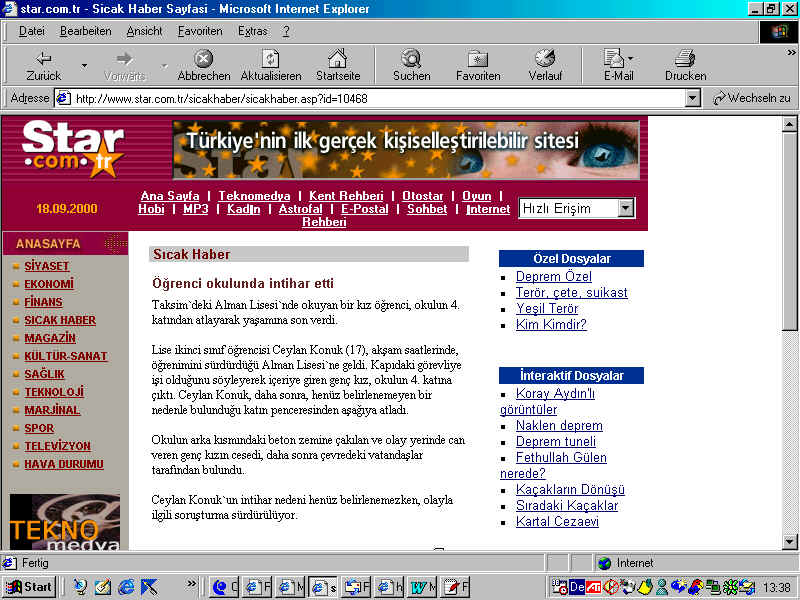The width and height of the screenshot is (800, 600).
Task: Open the Zurück history dropdown arrow
Action: coord(84,66)
